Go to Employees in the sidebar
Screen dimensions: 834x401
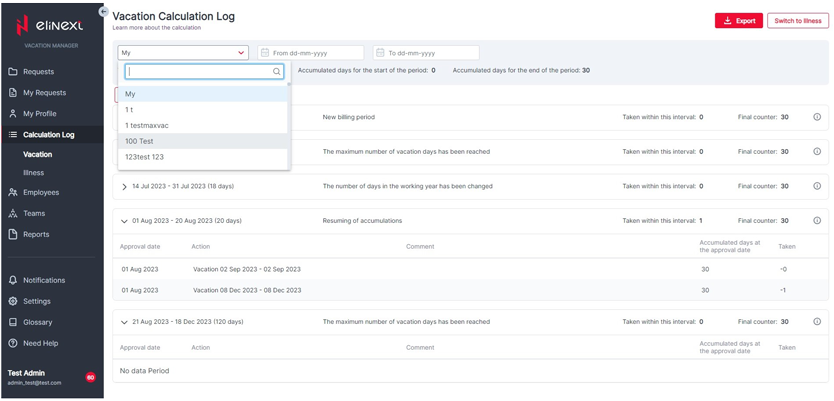pos(41,192)
